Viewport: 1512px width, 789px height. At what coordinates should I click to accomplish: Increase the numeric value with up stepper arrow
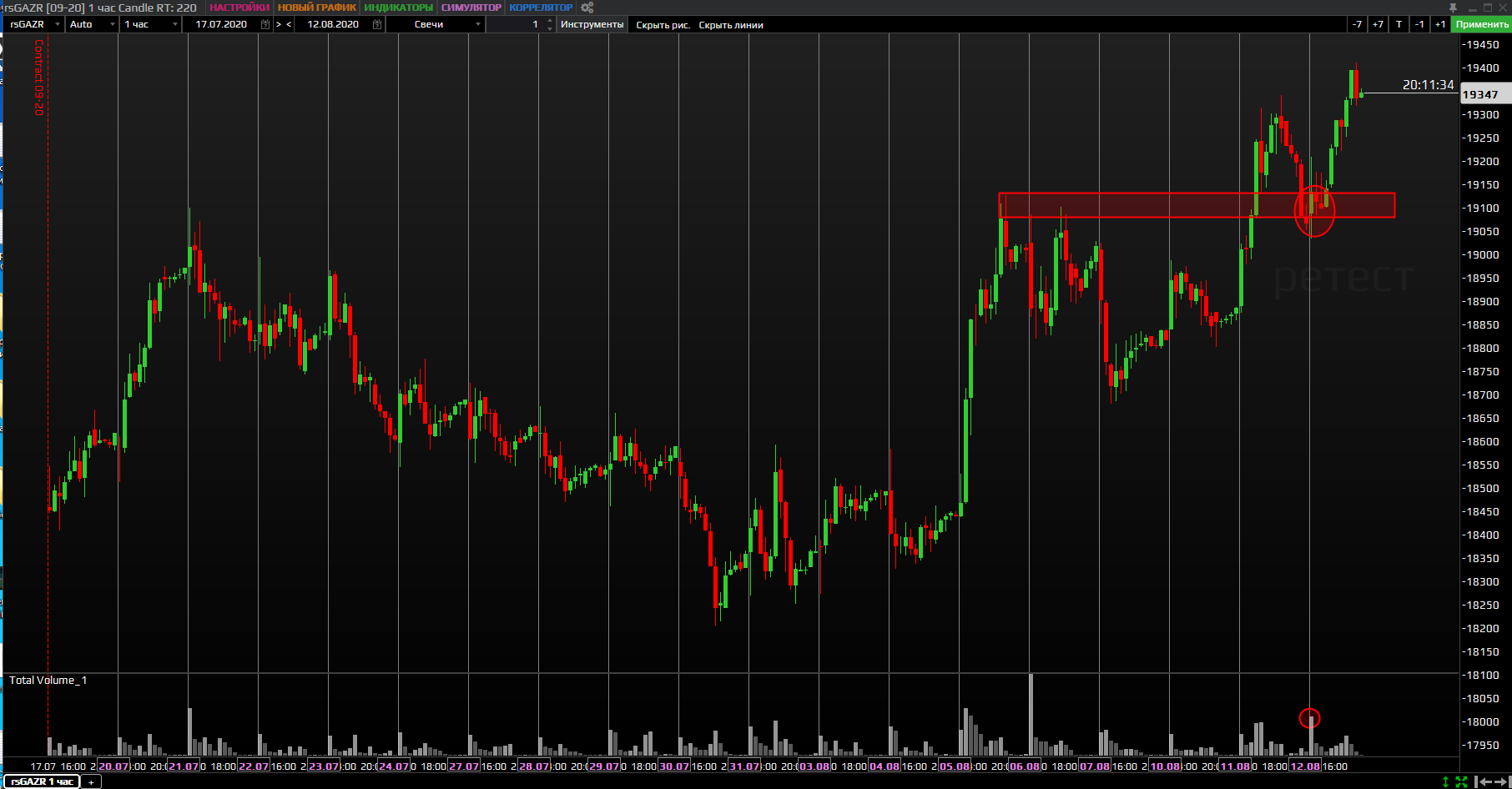549,21
